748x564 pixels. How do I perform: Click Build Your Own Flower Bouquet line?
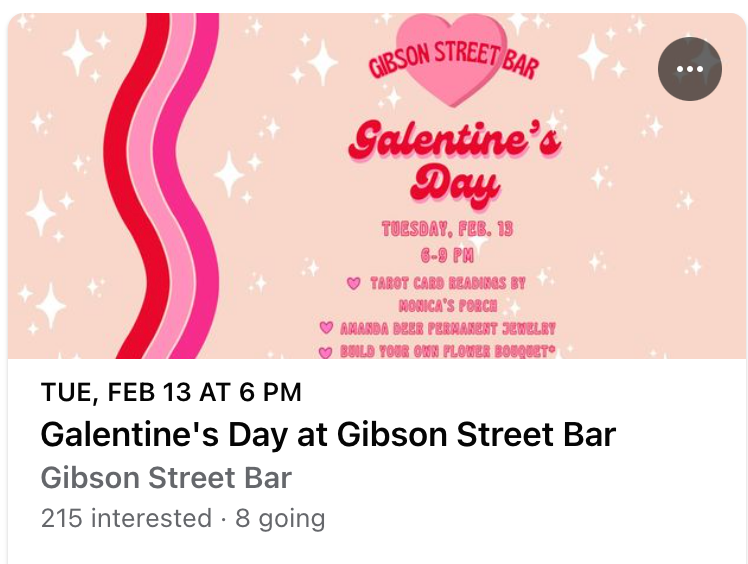447,351
